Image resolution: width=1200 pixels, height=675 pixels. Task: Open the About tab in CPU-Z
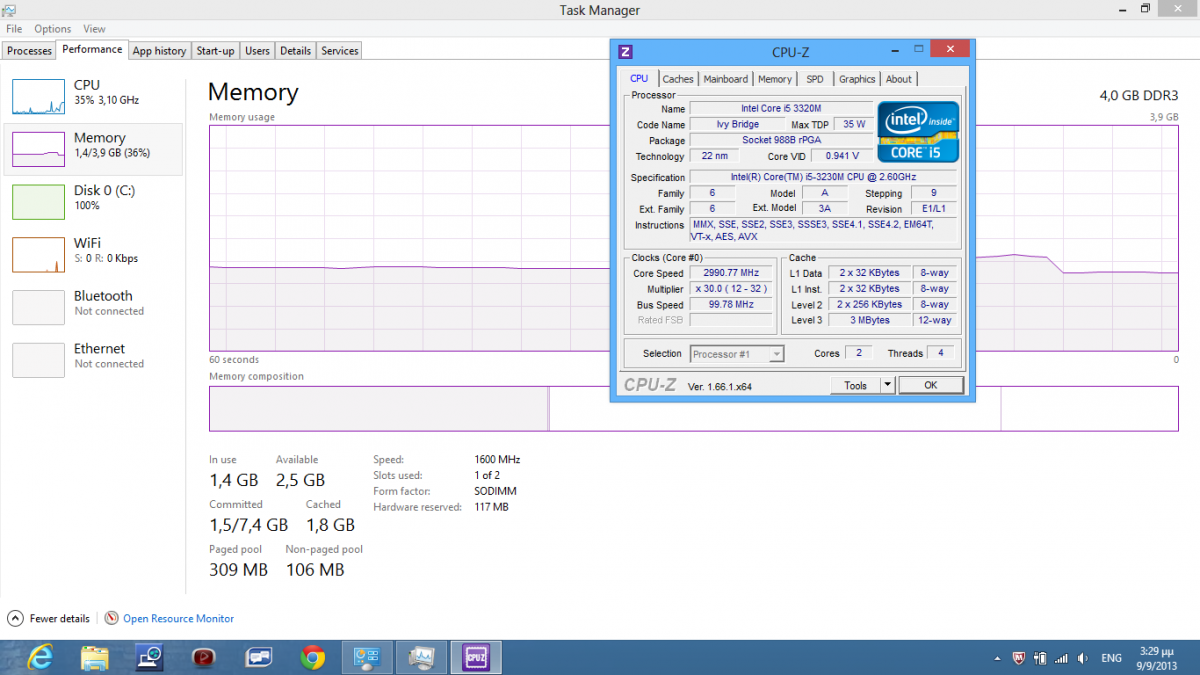899,79
